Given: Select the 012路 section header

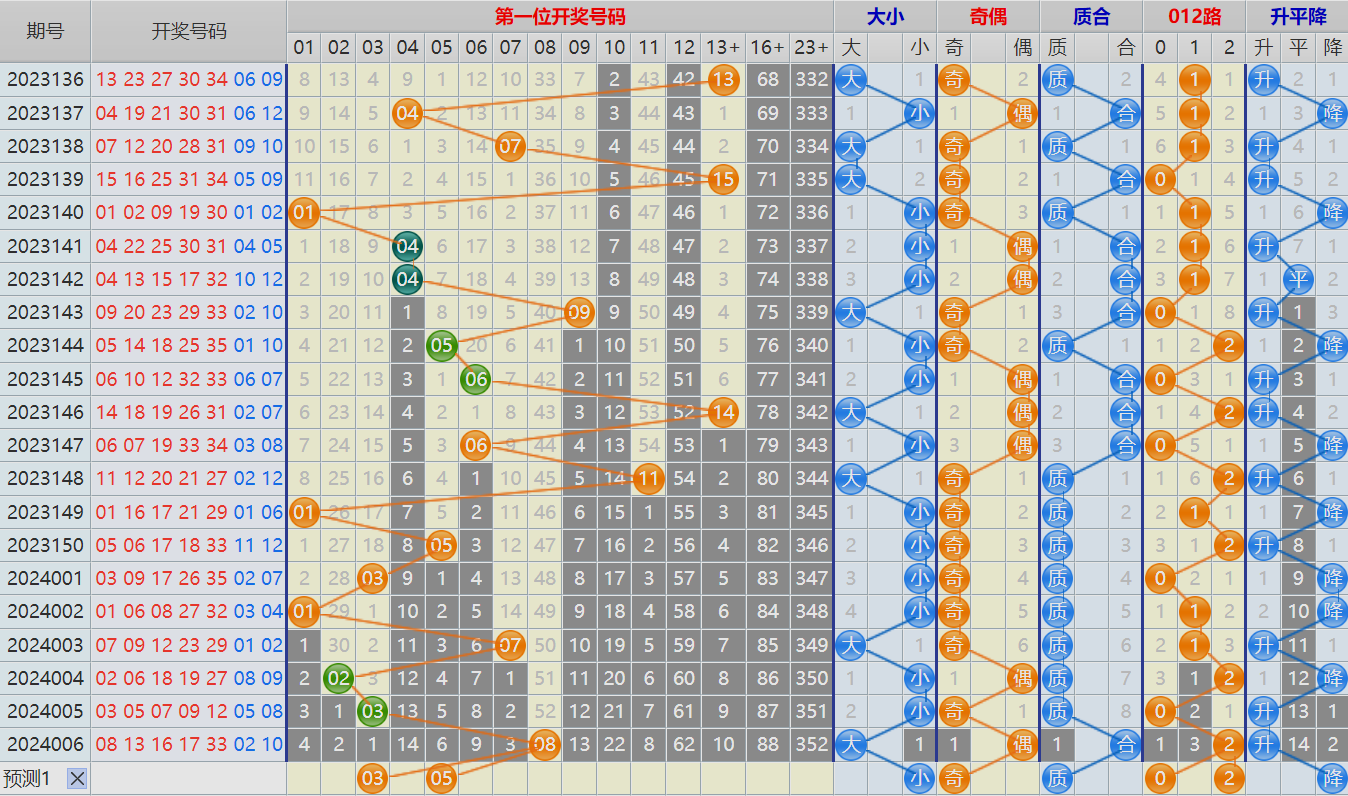Looking at the screenshot, I should [1194, 16].
